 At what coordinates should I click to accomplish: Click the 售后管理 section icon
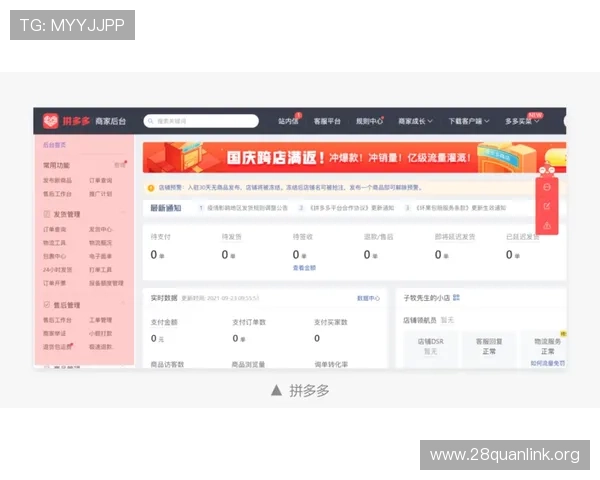point(47,305)
